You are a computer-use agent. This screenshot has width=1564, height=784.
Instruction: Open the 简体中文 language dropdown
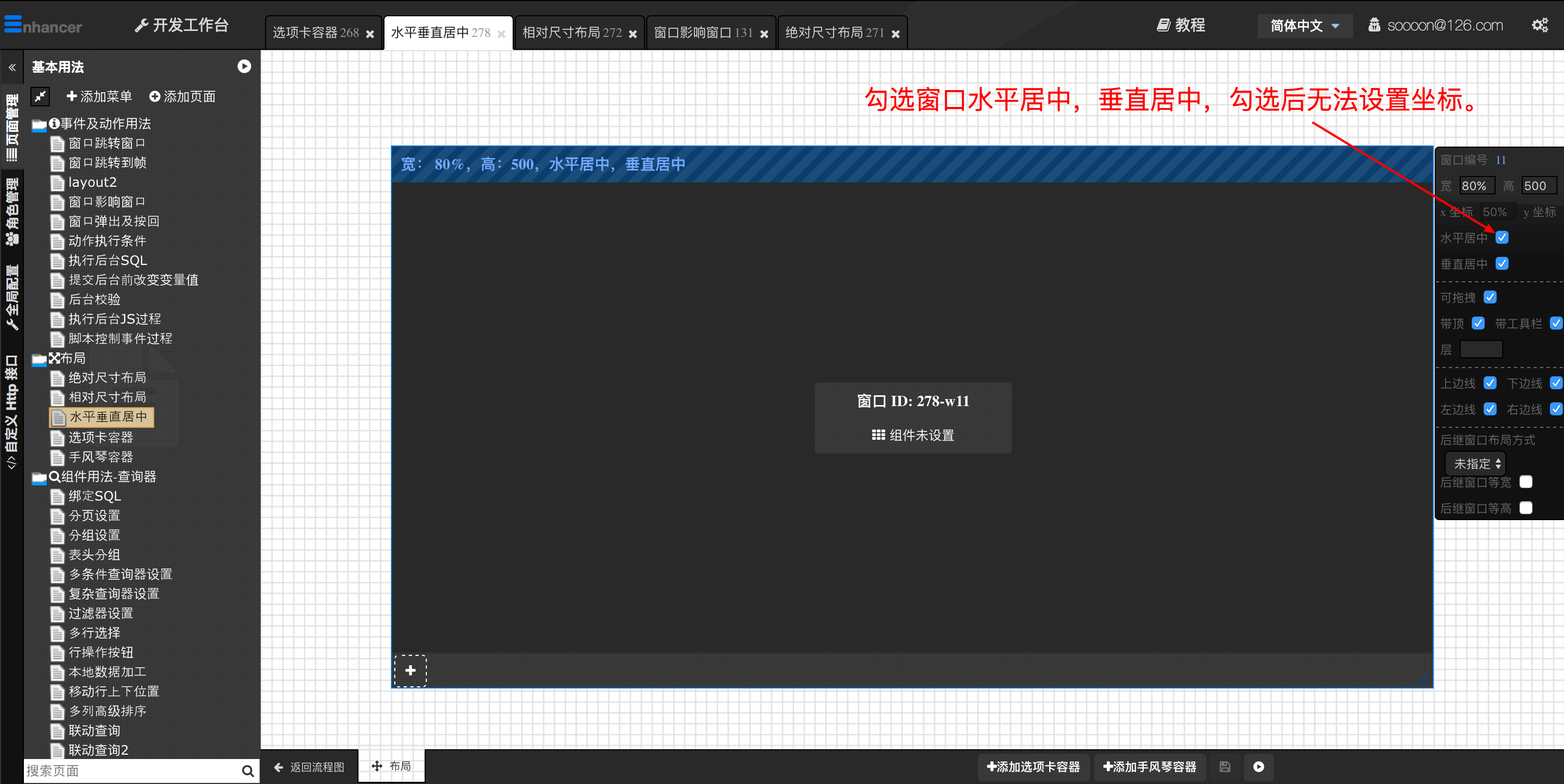click(1304, 26)
